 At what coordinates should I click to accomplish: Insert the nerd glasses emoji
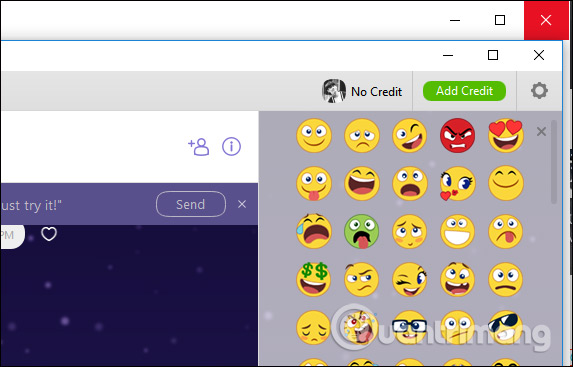(410, 328)
